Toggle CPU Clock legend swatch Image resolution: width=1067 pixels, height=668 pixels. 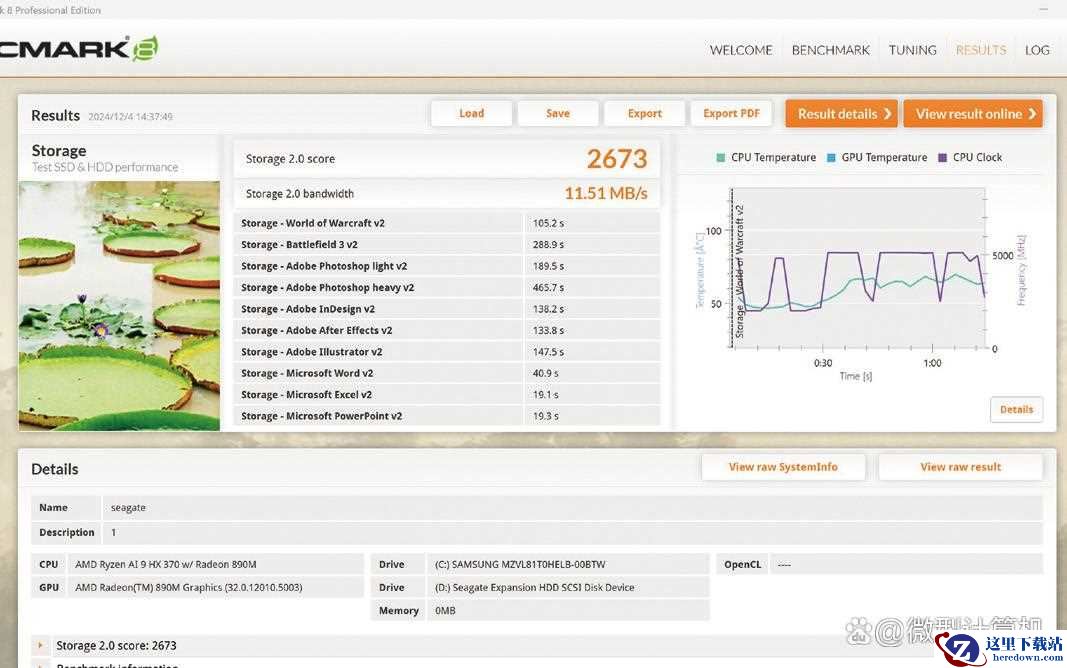tap(942, 158)
